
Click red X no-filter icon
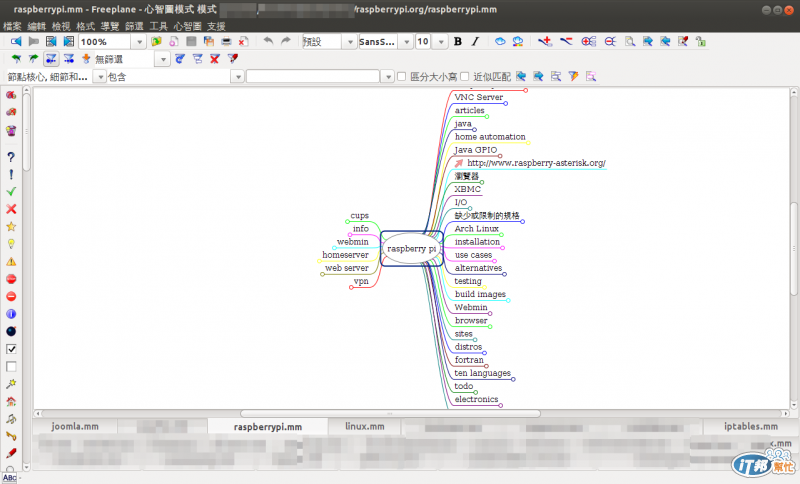(x=215, y=59)
